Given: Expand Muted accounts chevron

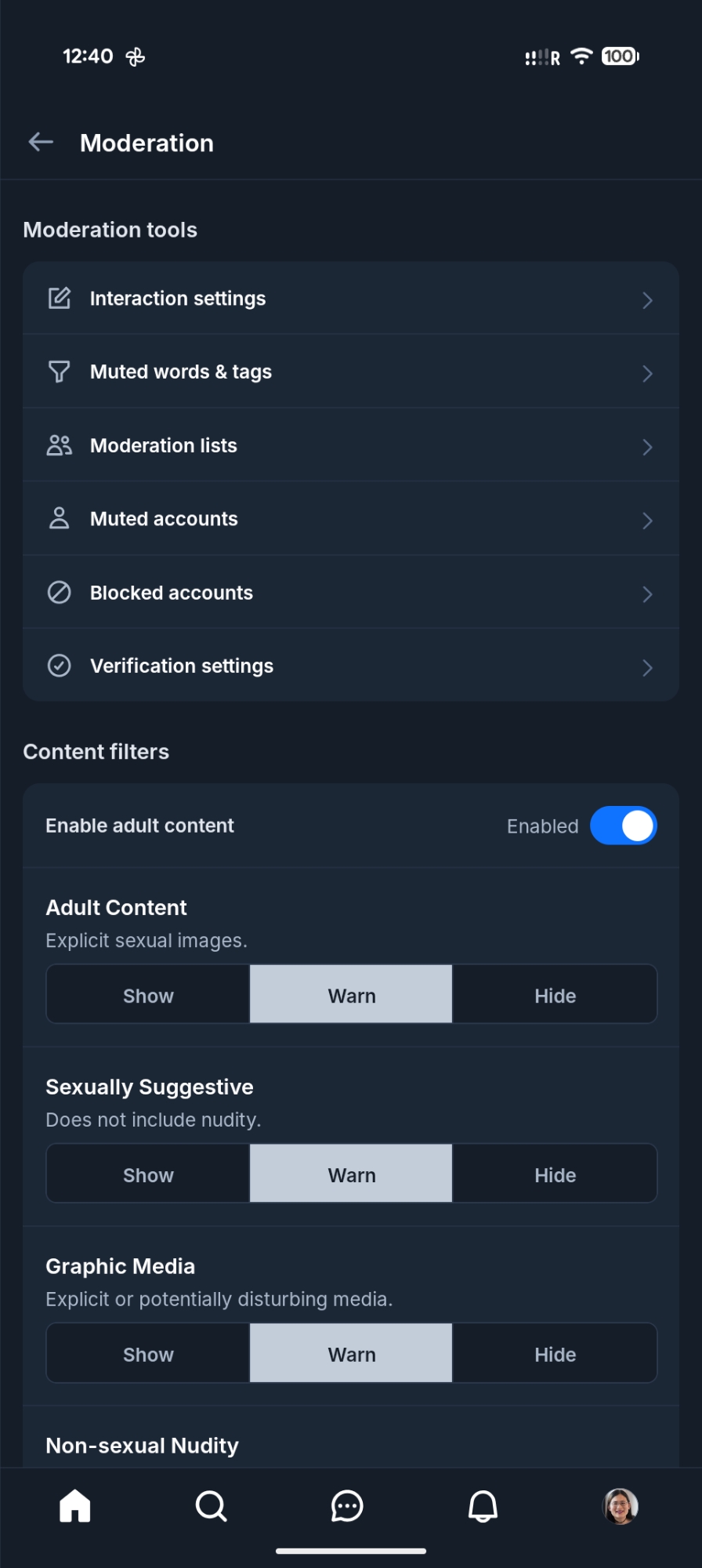Looking at the screenshot, I should pos(647,520).
